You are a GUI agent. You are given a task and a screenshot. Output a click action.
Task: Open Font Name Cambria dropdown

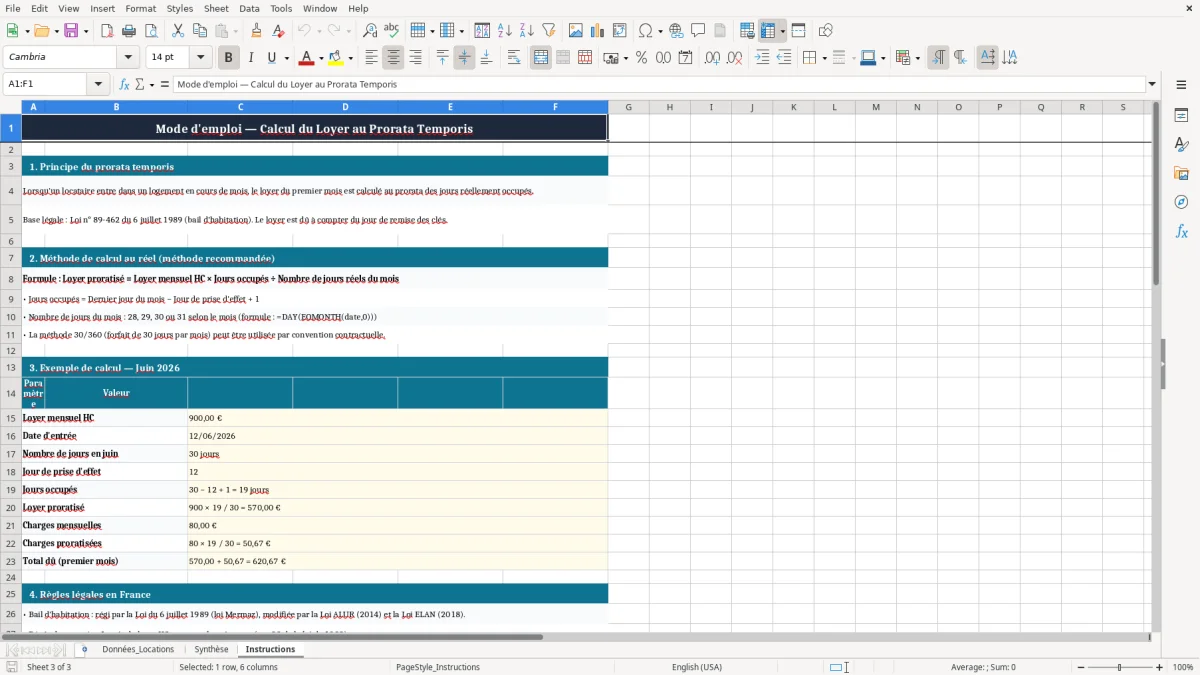click(x=127, y=58)
